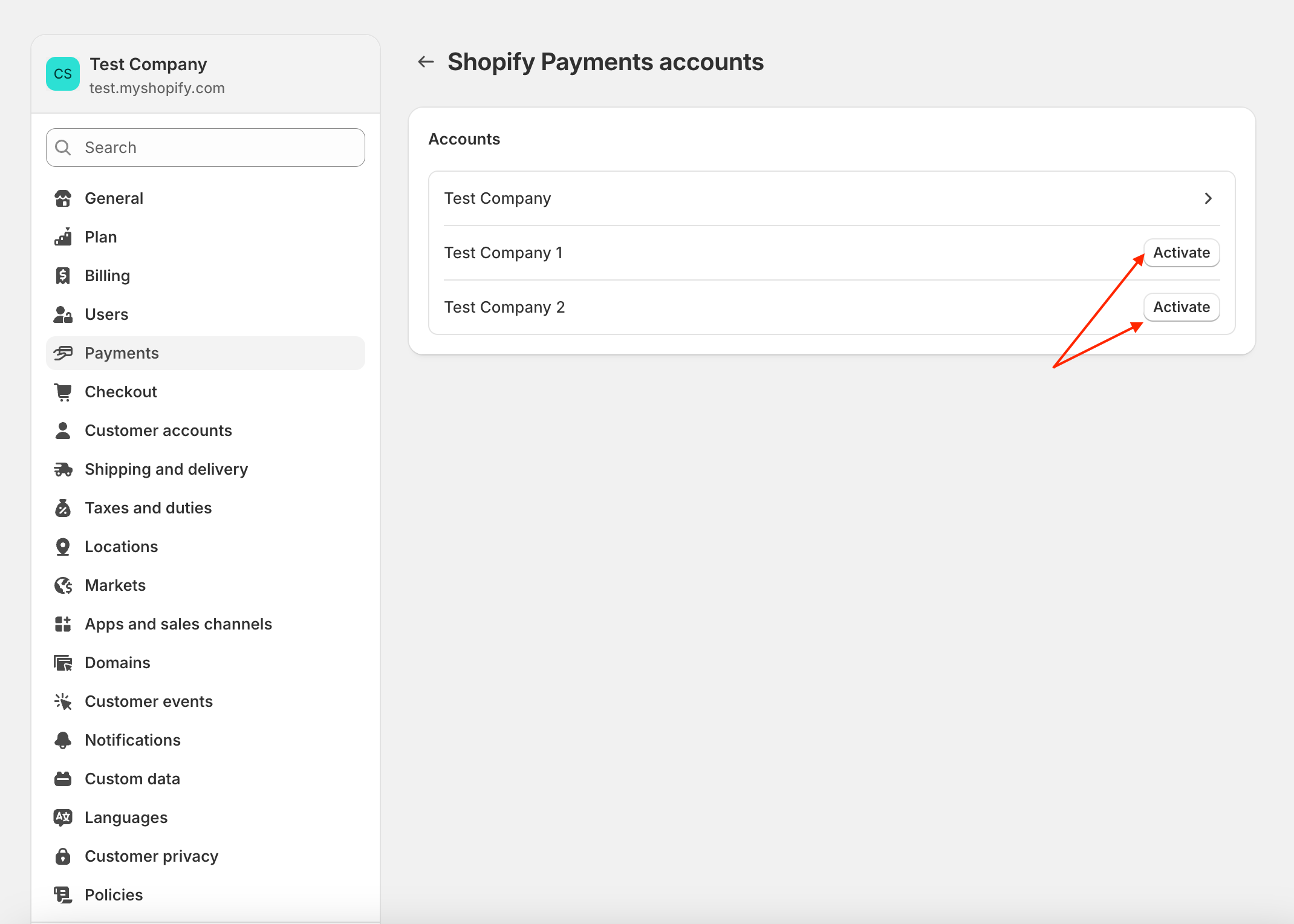Click the Shopify Payments accounts heading
The width and height of the screenshot is (1294, 924).
click(x=606, y=62)
